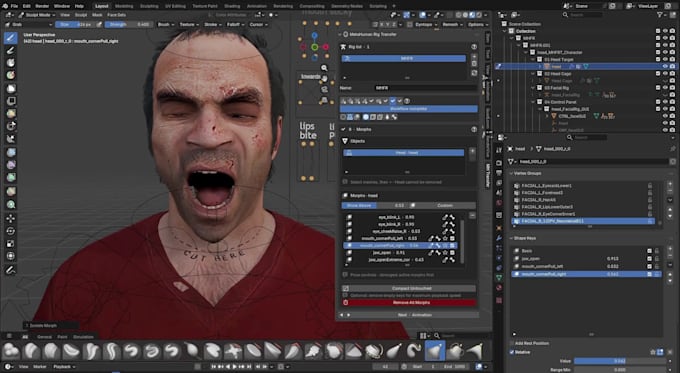Add a new rig with the plus button

point(474,57)
